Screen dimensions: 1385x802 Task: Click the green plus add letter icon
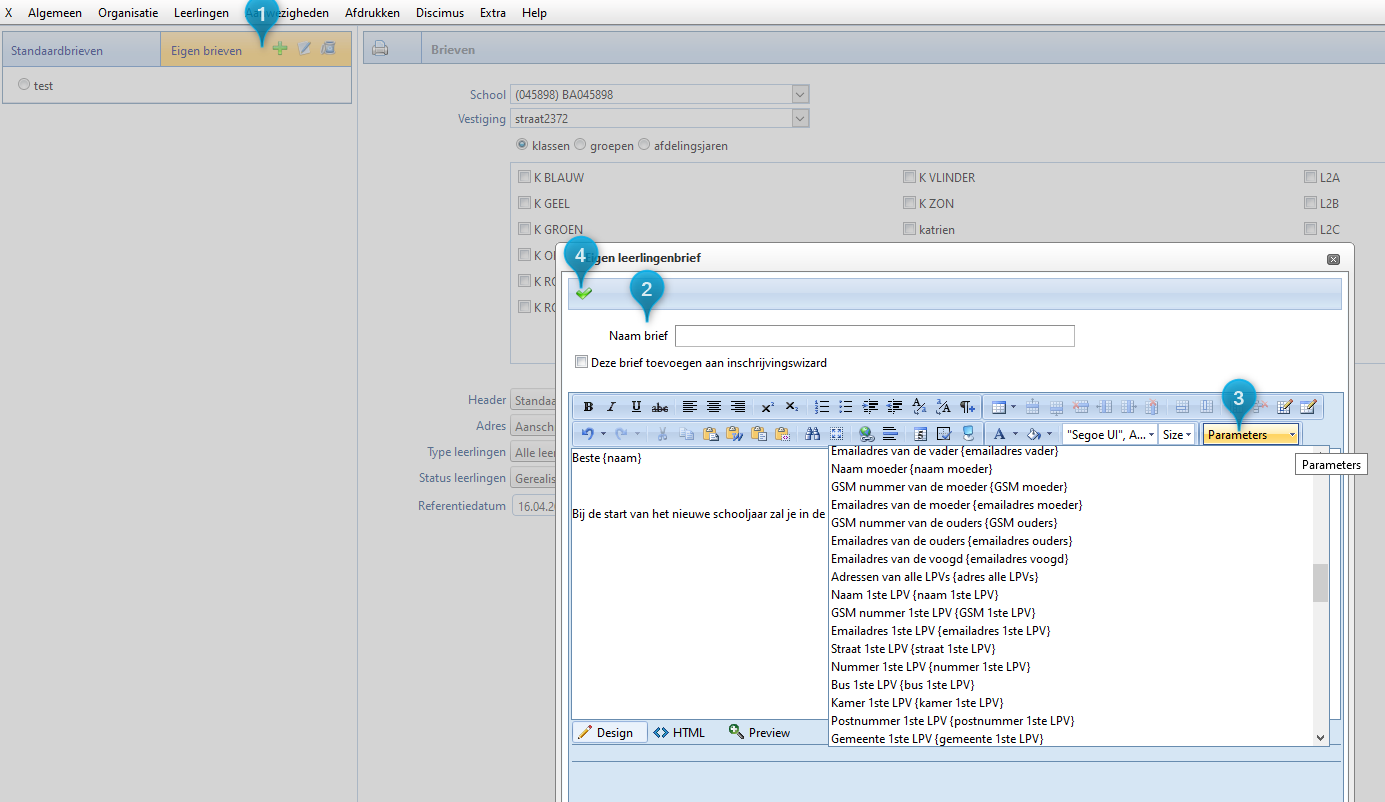click(280, 49)
